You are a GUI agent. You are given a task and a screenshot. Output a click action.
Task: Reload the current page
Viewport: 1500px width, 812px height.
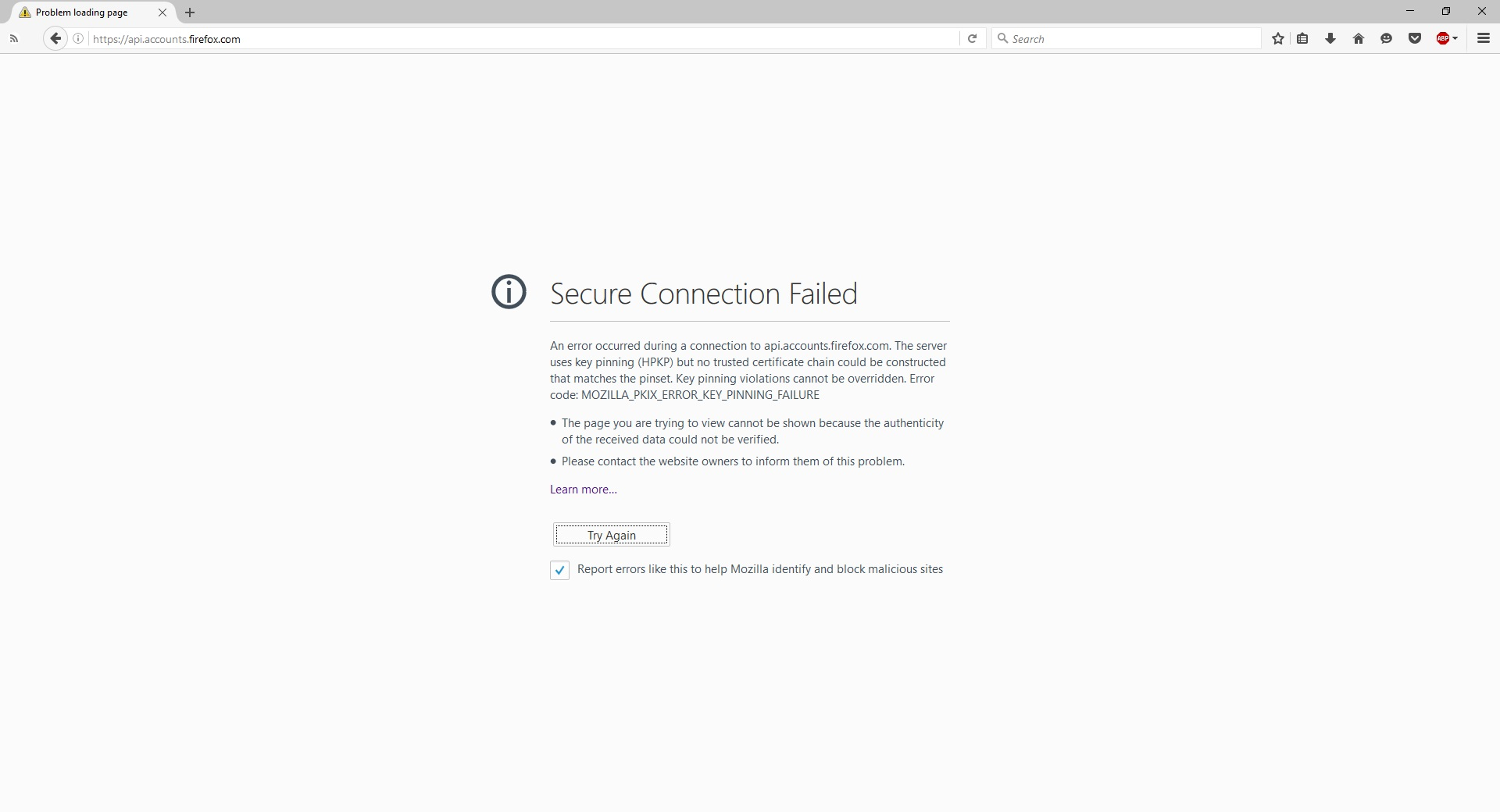point(972,38)
